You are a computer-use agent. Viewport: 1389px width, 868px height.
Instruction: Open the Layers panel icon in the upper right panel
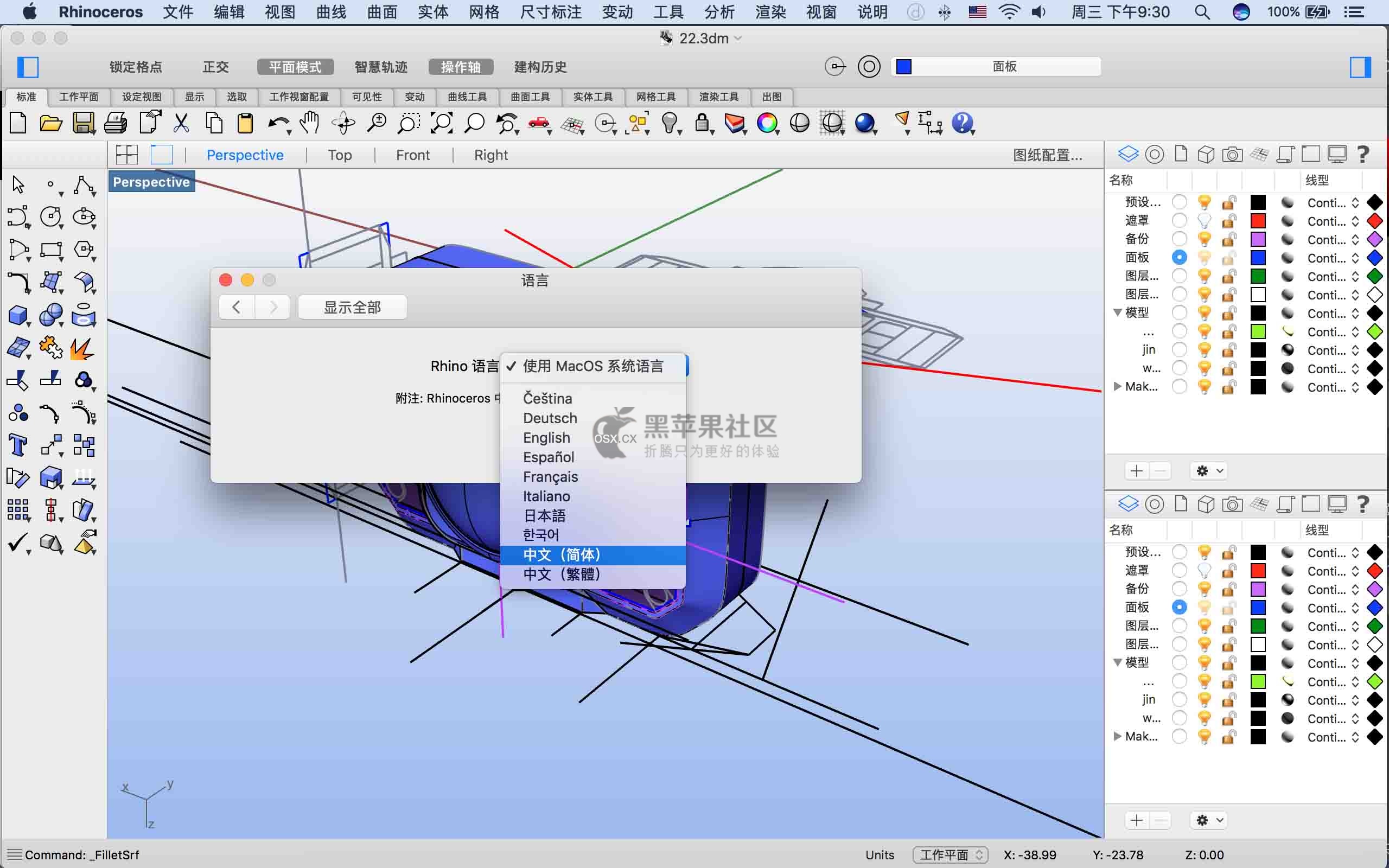(x=1128, y=155)
